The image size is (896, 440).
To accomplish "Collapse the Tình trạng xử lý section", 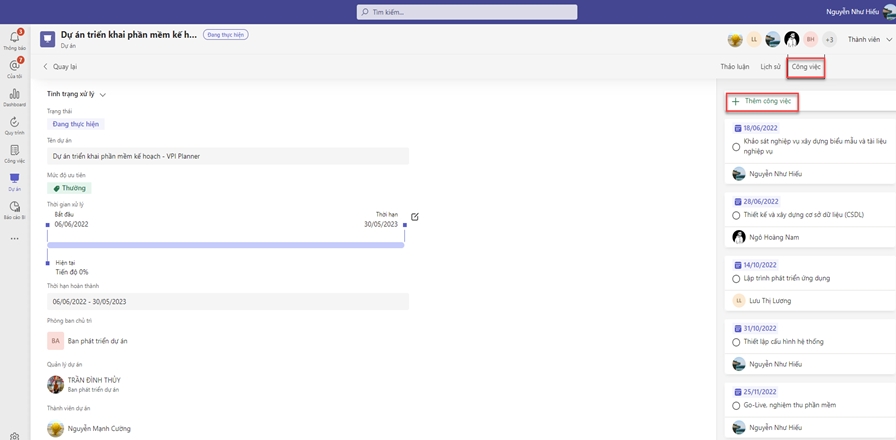I will [102, 95].
